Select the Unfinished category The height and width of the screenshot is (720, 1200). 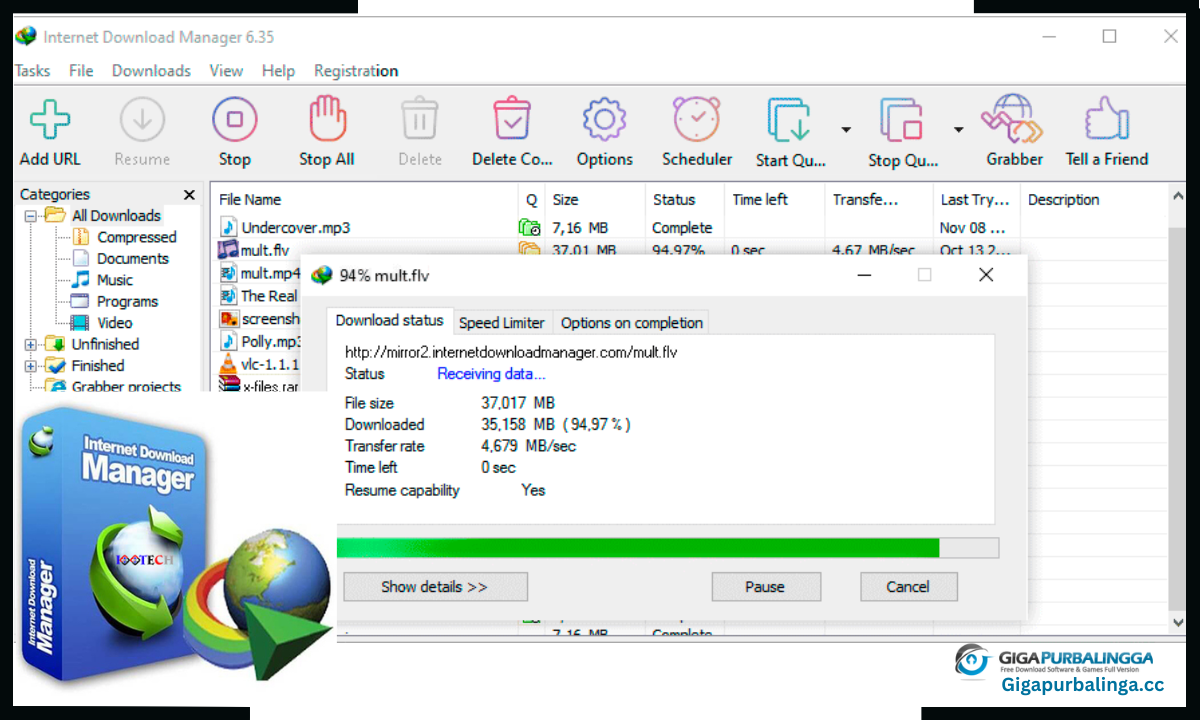(105, 344)
